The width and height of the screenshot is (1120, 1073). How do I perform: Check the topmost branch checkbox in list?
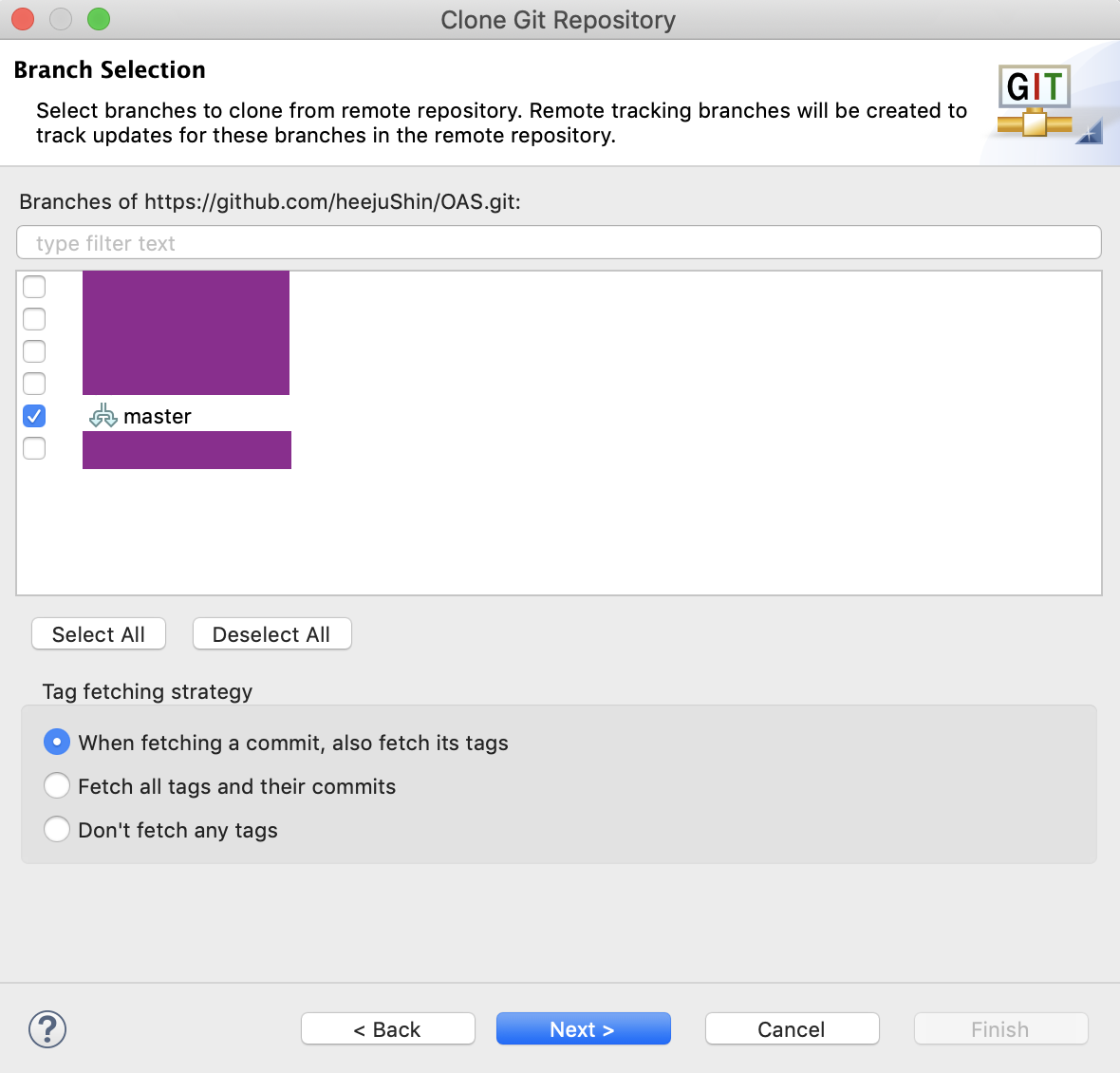click(x=34, y=287)
